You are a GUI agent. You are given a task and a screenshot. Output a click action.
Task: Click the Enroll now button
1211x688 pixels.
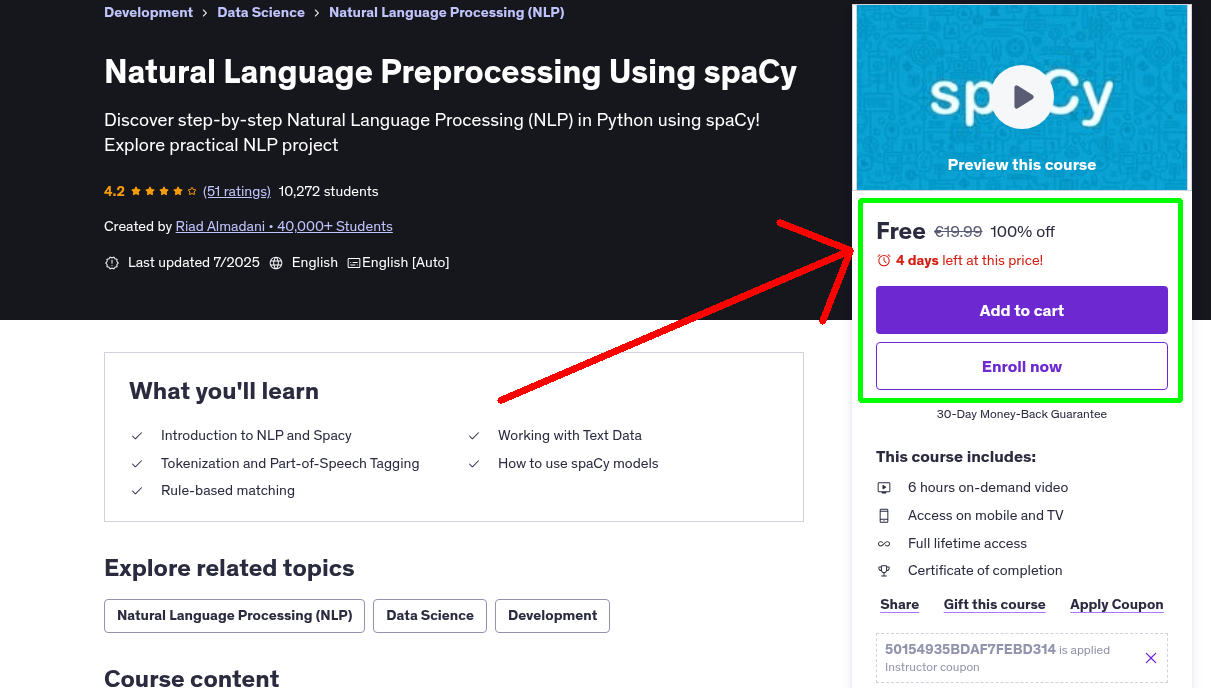1021,366
